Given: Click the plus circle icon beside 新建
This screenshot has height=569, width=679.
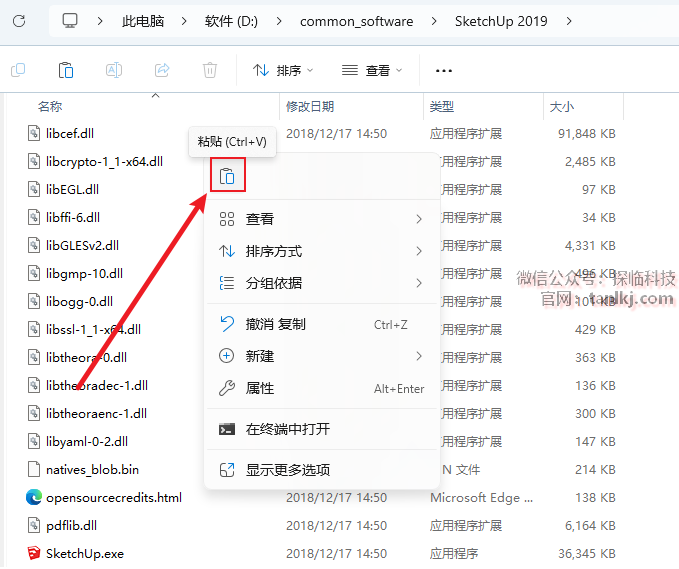Looking at the screenshot, I should [227, 356].
